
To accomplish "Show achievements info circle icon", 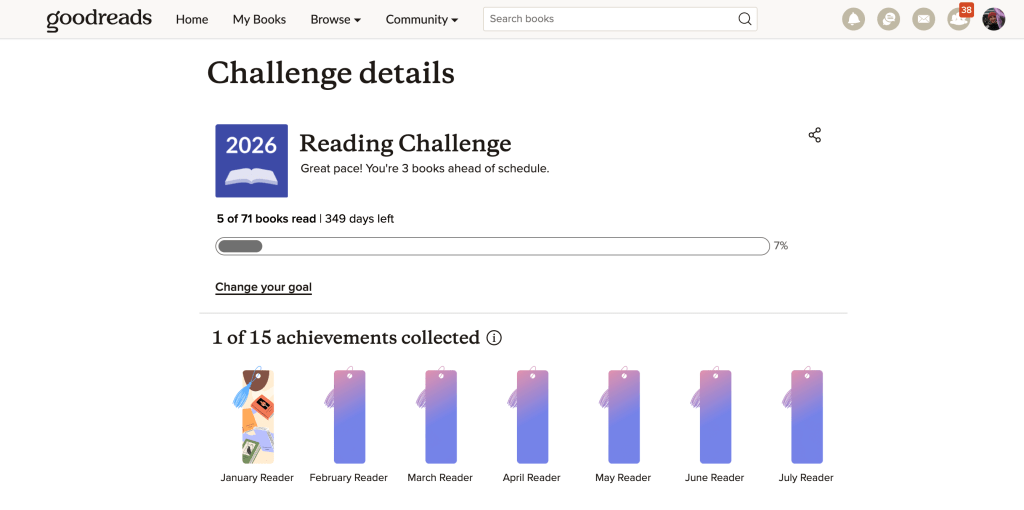I will tap(494, 338).
